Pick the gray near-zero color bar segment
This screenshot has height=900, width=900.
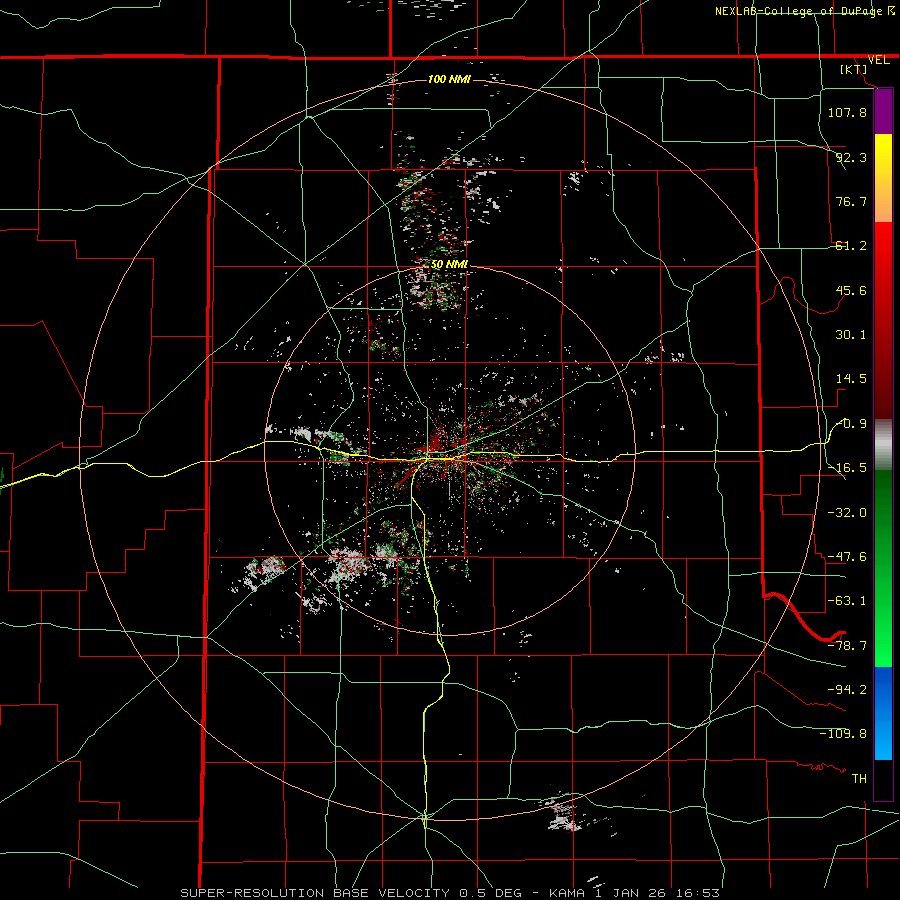coord(883,445)
